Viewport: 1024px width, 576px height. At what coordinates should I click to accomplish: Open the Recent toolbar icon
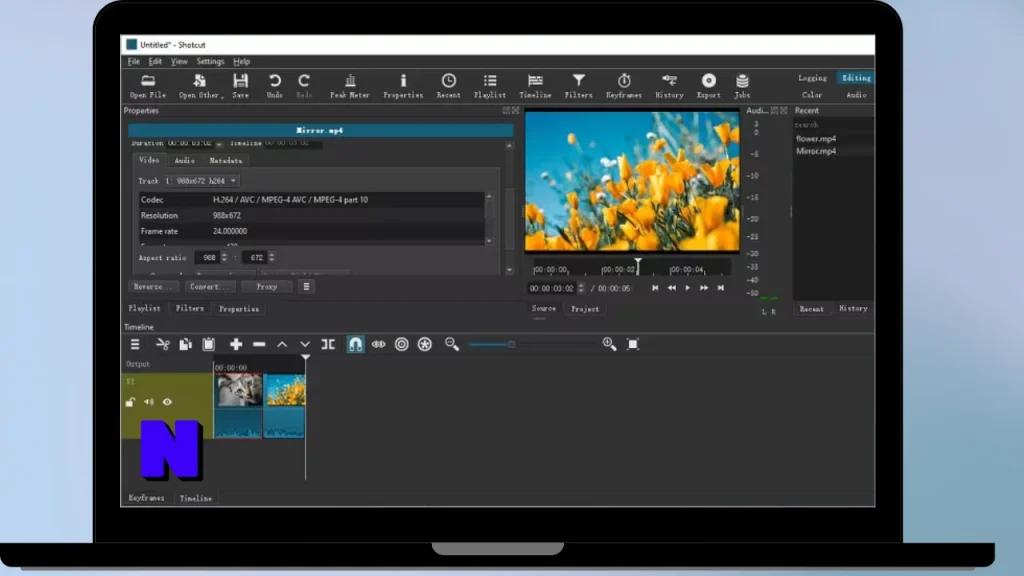pyautogui.click(x=449, y=86)
